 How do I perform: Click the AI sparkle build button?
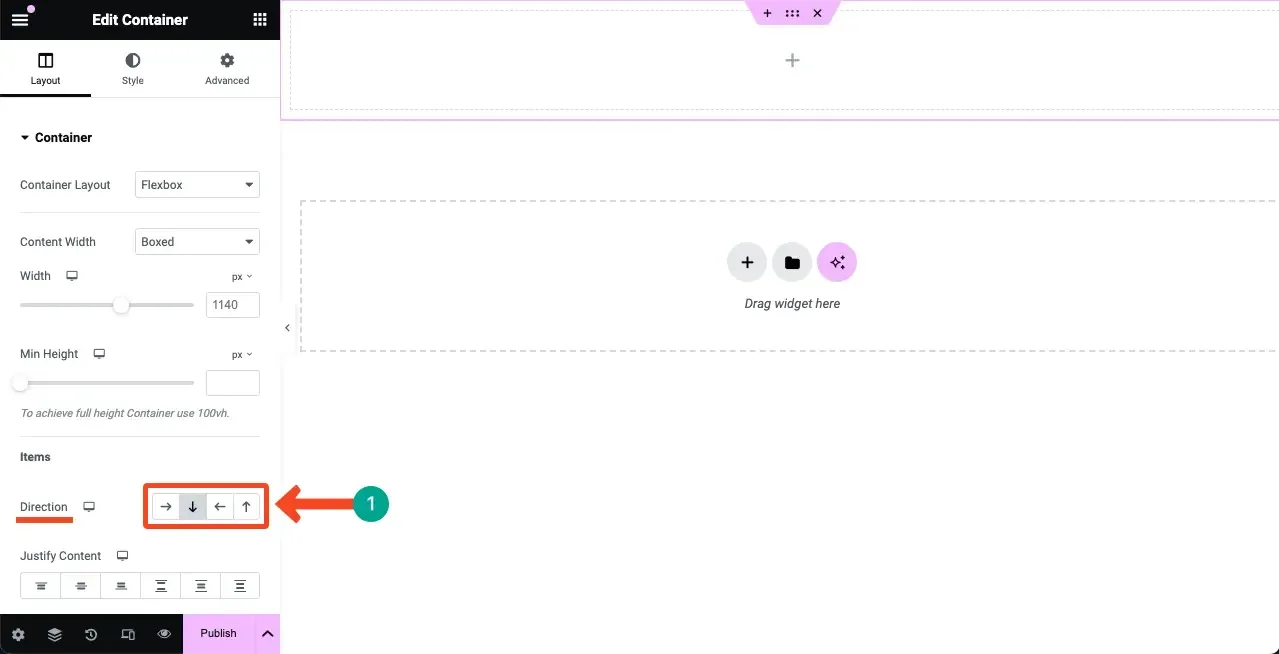pyautogui.click(x=837, y=263)
